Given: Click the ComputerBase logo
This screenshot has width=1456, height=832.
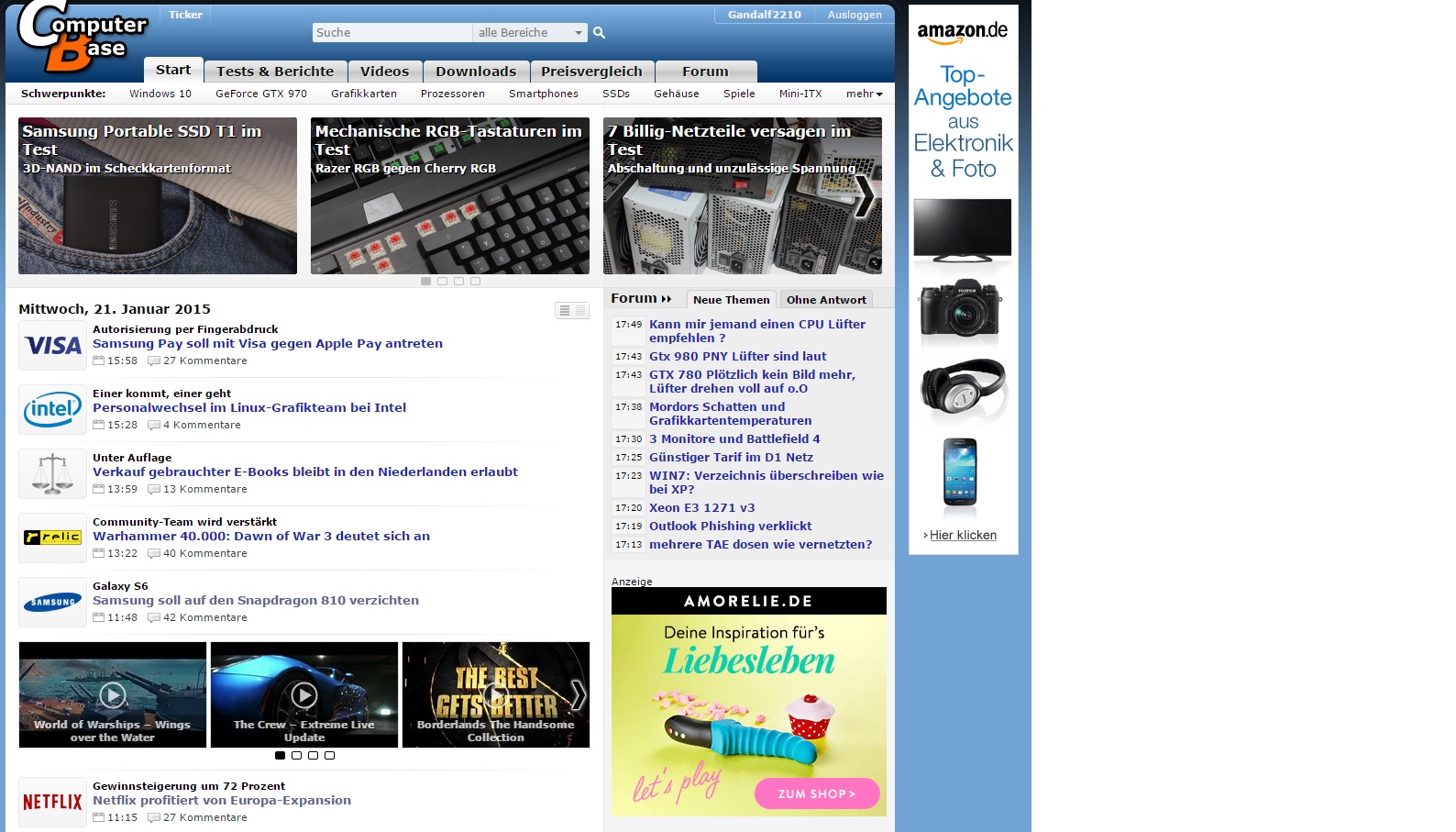Looking at the screenshot, I should coord(83,37).
